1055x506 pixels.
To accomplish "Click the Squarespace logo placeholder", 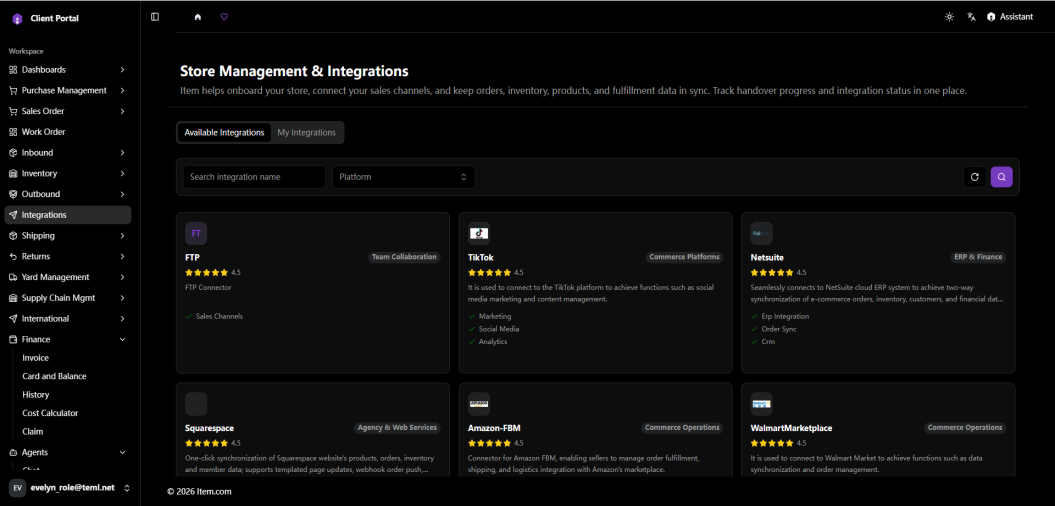I will click(196, 404).
